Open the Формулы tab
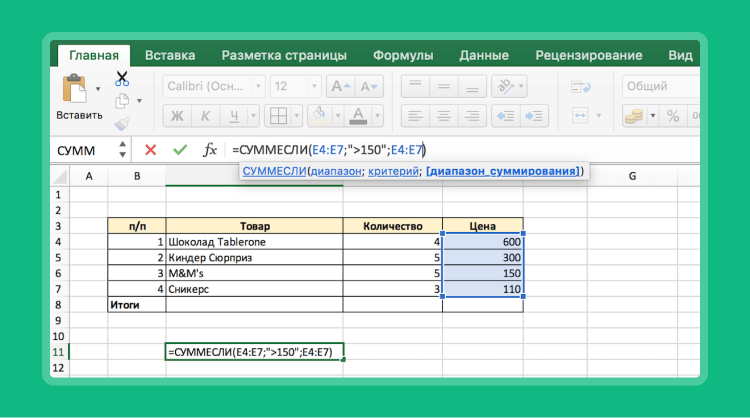750x418 pixels. point(403,55)
